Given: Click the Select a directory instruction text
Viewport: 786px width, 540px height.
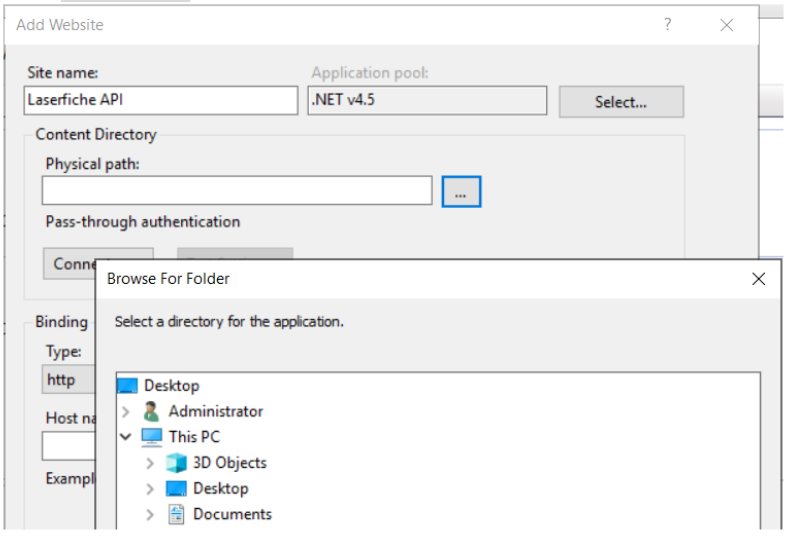Looking at the screenshot, I should [x=229, y=321].
